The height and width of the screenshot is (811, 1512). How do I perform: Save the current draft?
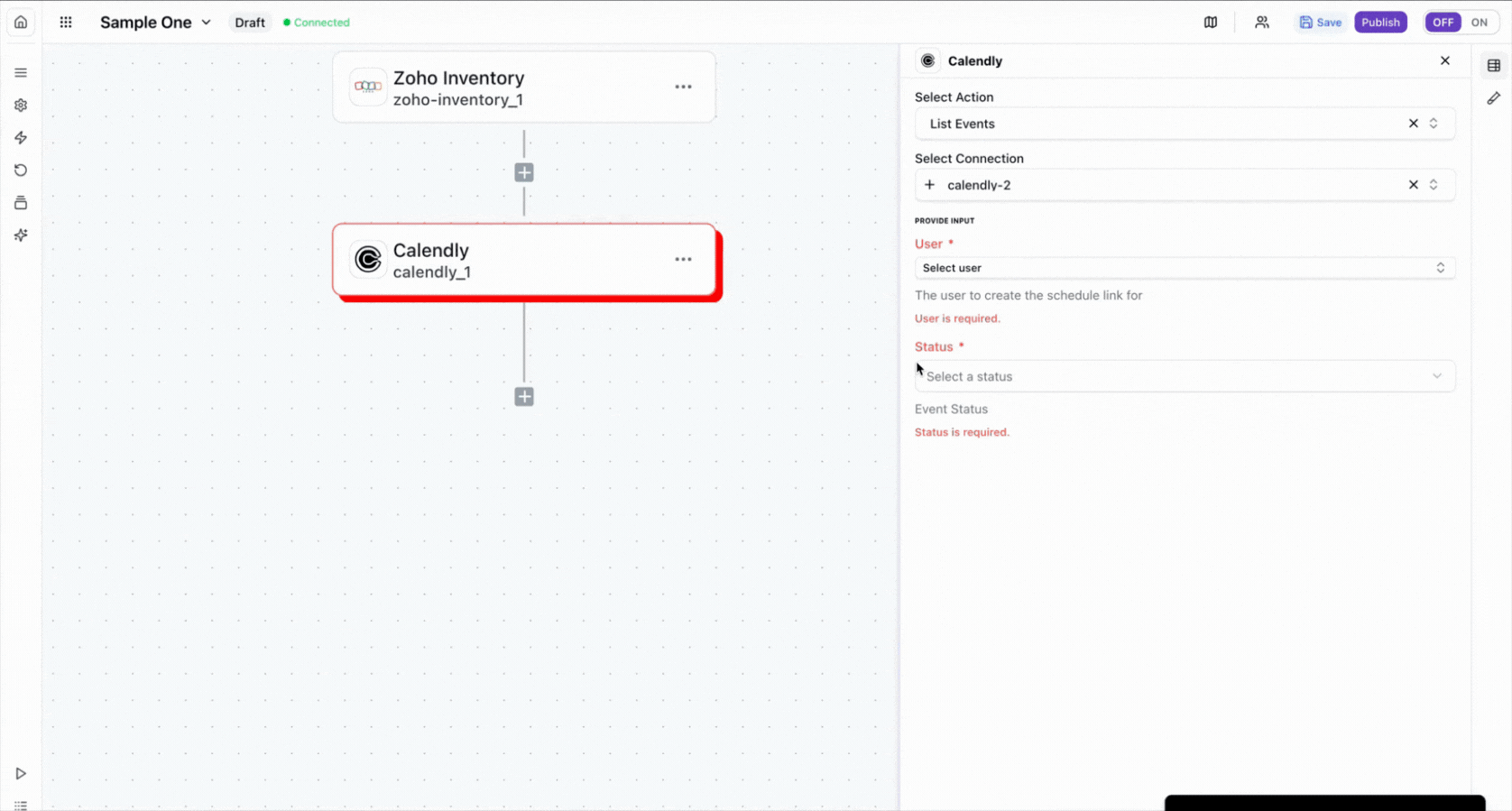pos(1321,22)
